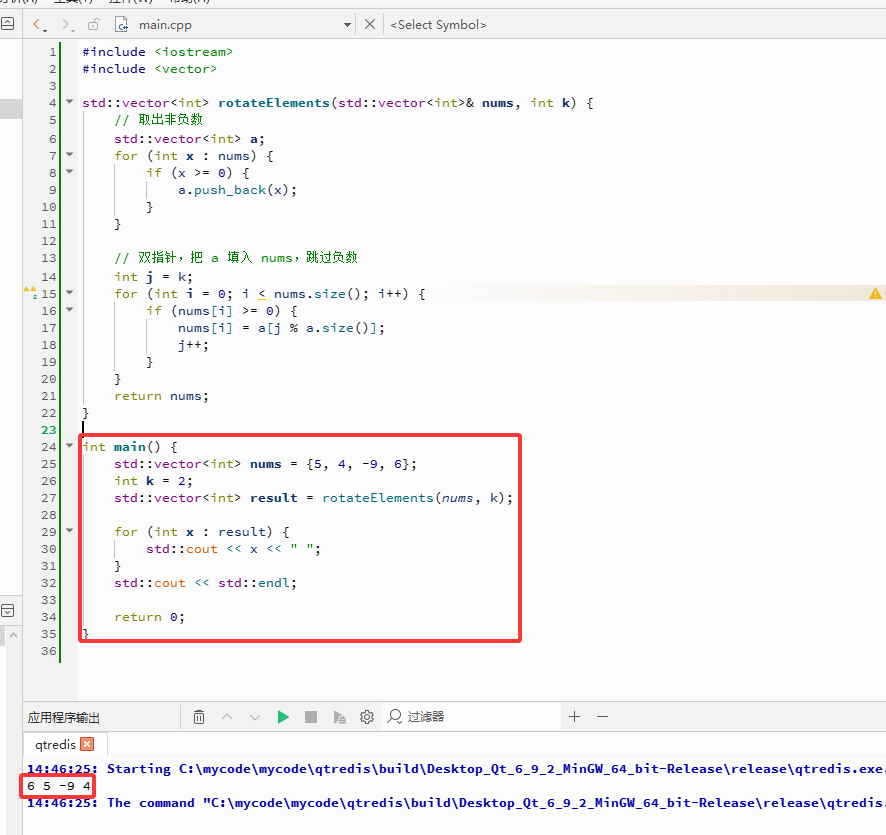Collapse the main function at line 24
The image size is (886, 835).
pos(70,446)
